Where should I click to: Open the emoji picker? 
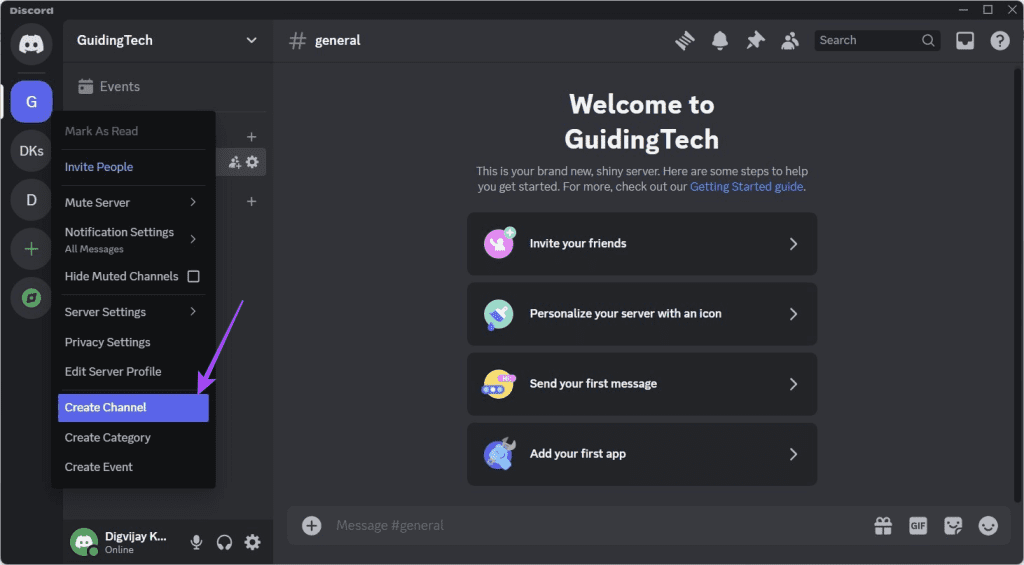click(988, 525)
